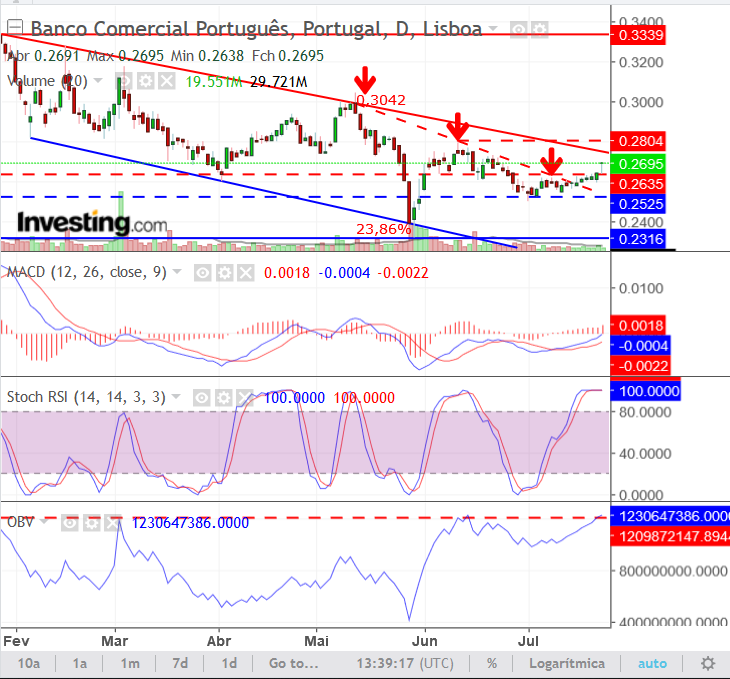Click the MACD (12, 26, close, 9) legend title

tap(87, 272)
